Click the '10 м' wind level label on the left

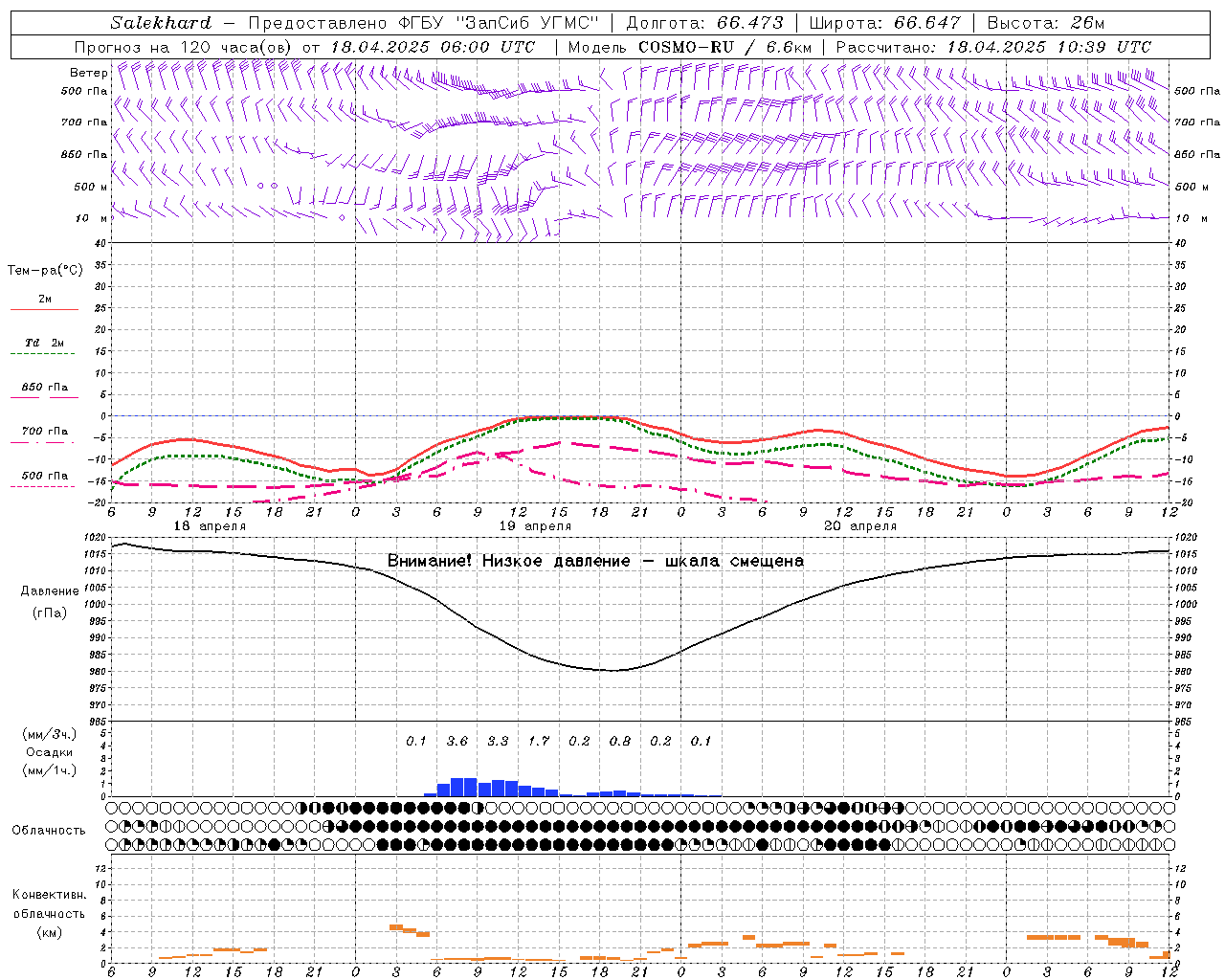pyautogui.click(x=92, y=218)
